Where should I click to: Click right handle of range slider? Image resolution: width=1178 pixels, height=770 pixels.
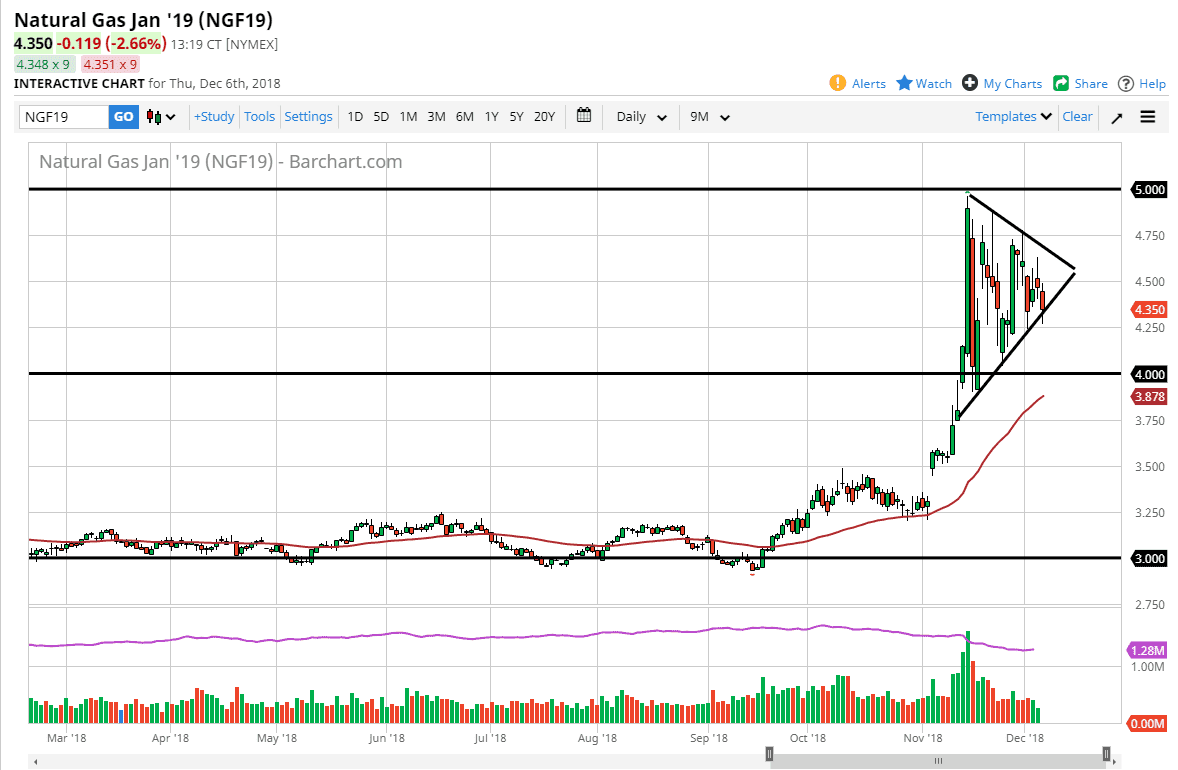pos(1106,753)
